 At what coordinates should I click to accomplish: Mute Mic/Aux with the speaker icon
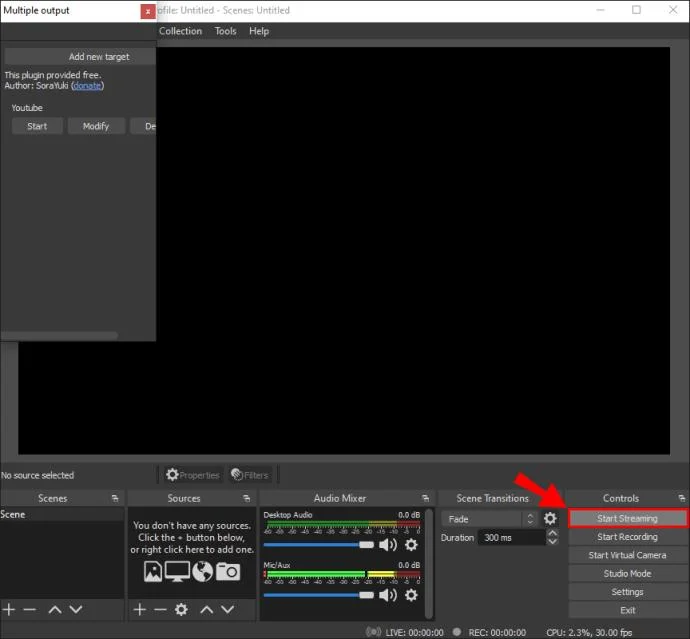tap(387, 595)
